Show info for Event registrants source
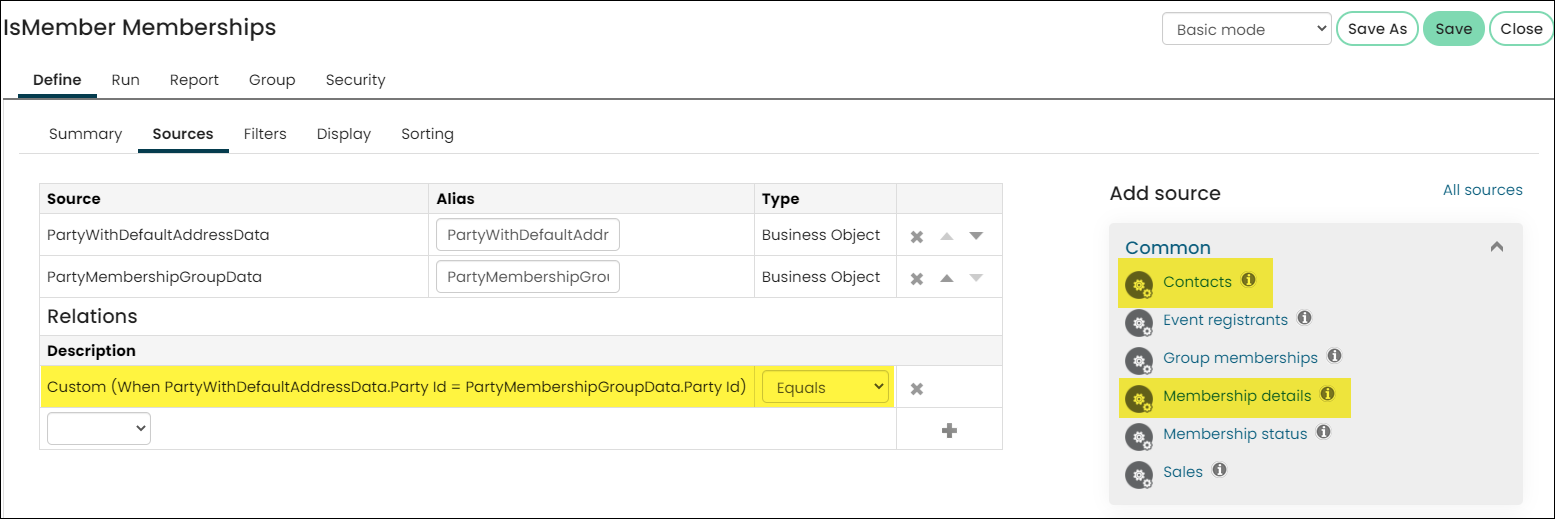Screen dimensions: 1555x519 tap(1304, 318)
